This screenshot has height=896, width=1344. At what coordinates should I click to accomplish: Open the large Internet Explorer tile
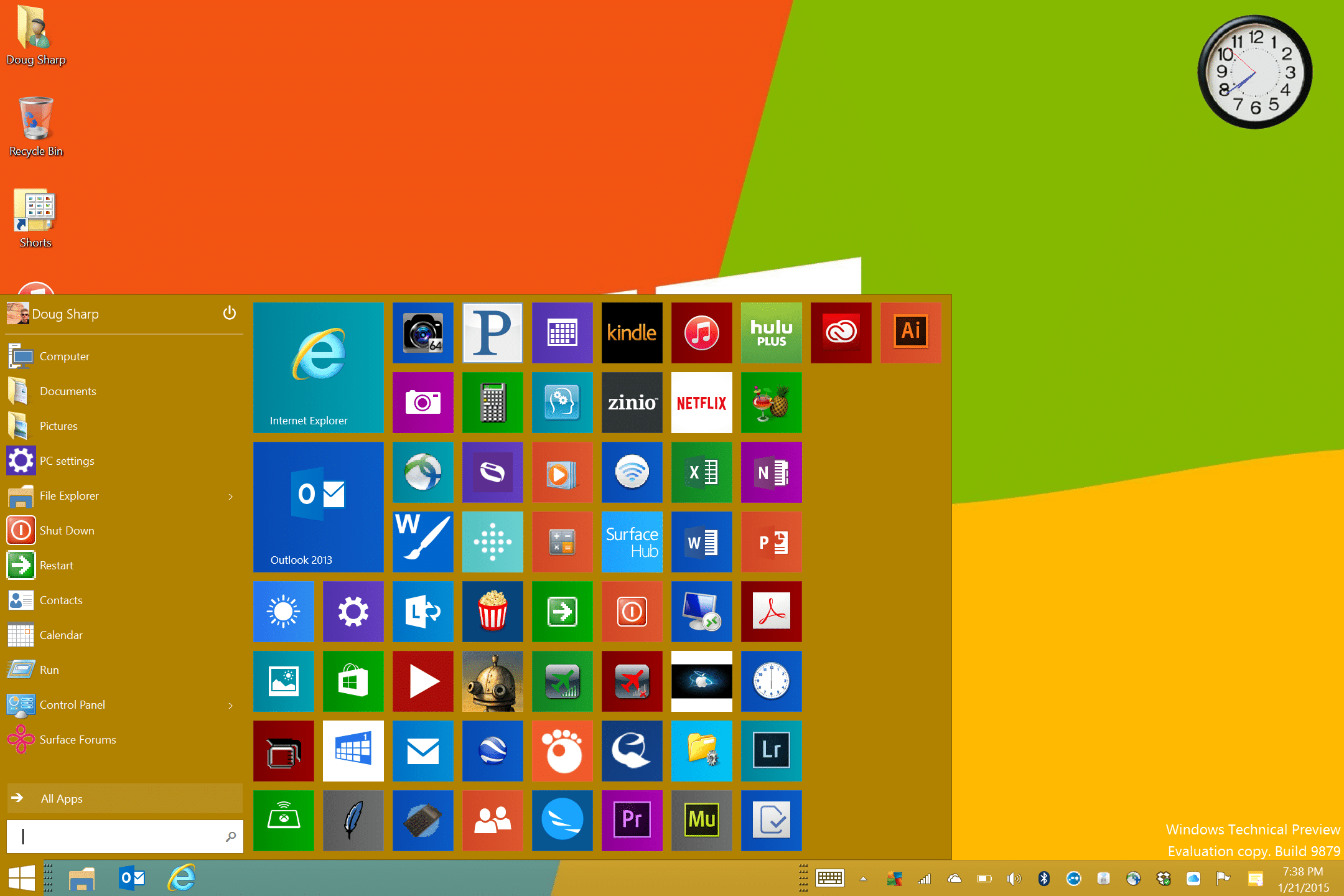[x=318, y=368]
